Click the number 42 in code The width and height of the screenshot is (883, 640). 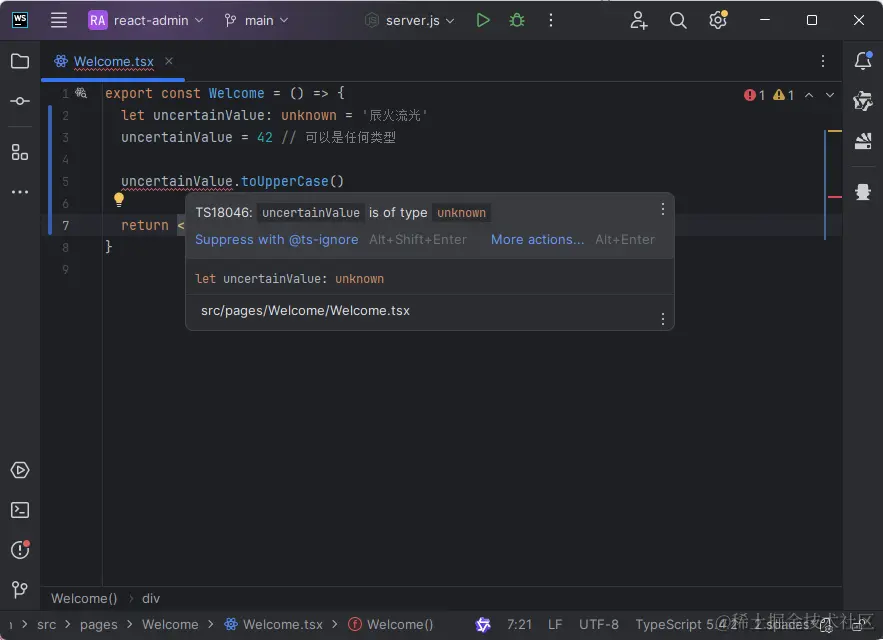tap(265, 137)
